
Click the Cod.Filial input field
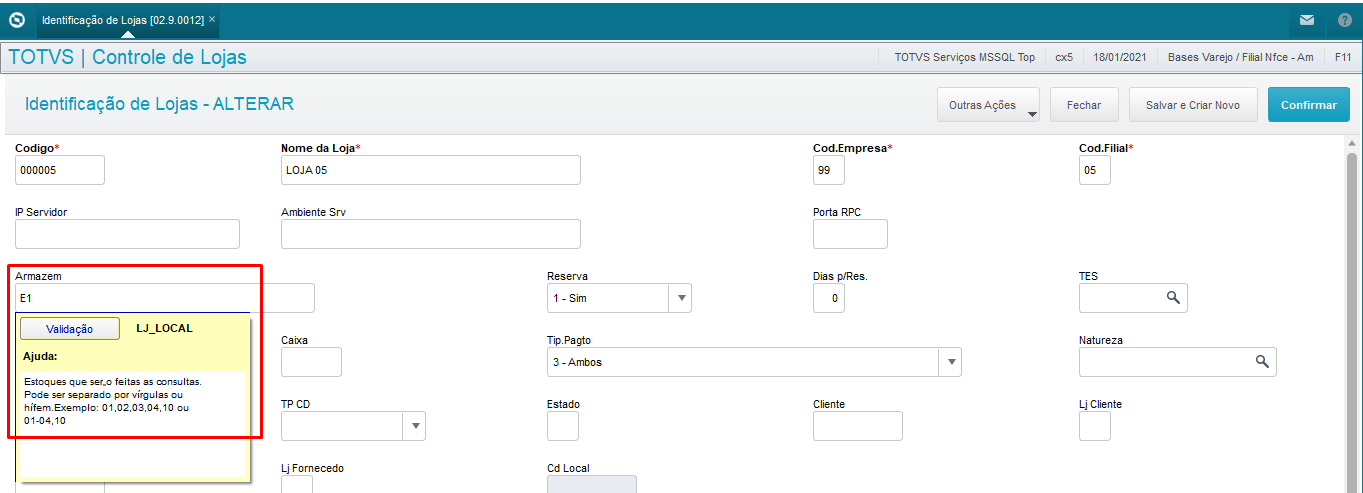tap(1095, 170)
